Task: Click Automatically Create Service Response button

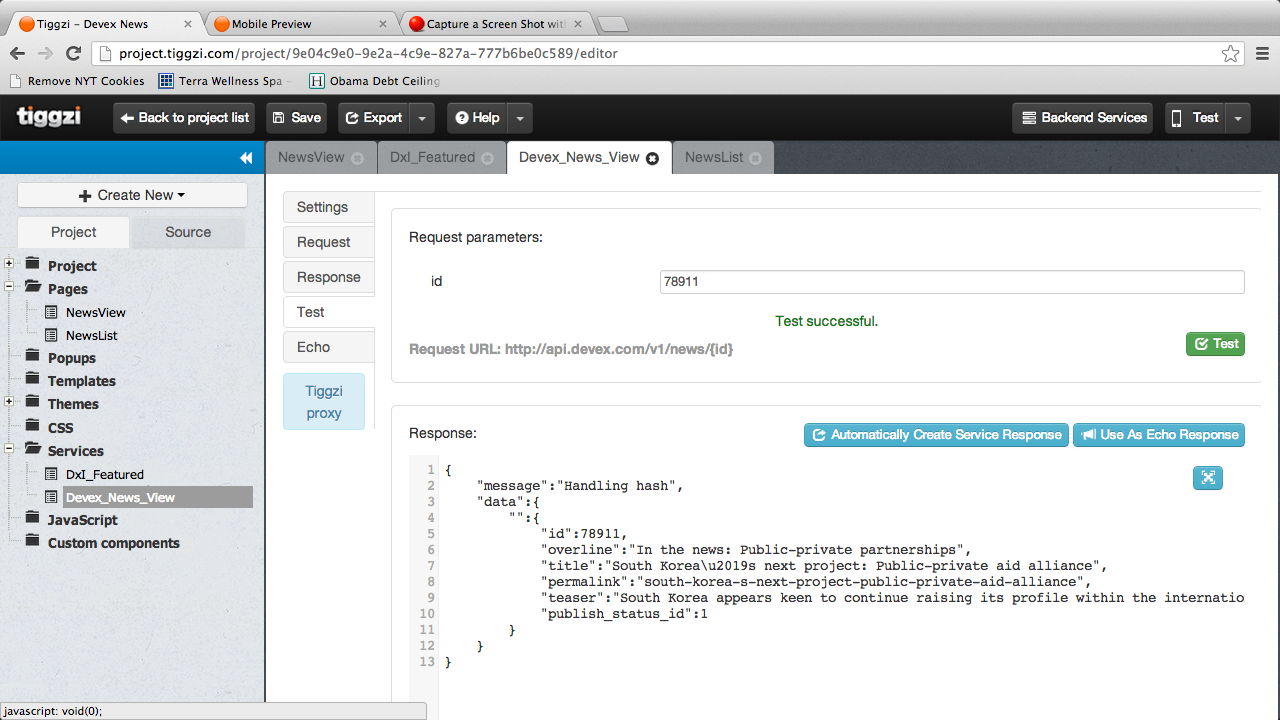Action: pos(936,435)
